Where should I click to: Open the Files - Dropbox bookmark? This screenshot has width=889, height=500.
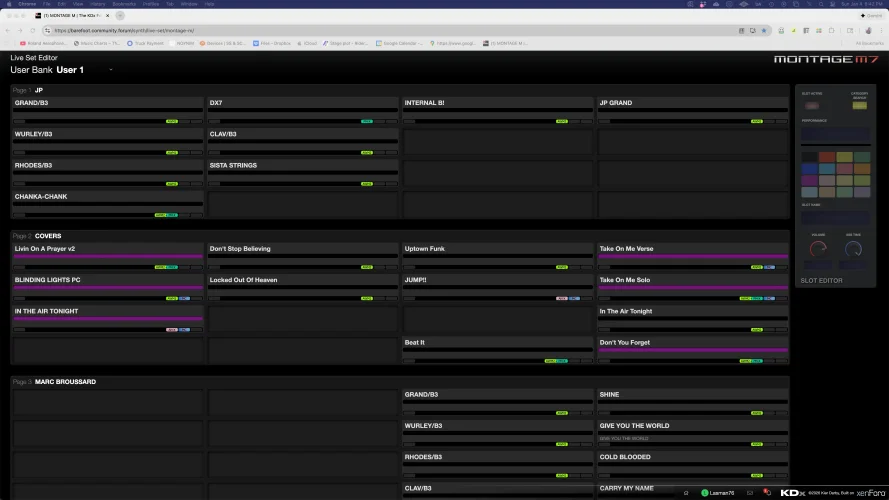point(272,43)
